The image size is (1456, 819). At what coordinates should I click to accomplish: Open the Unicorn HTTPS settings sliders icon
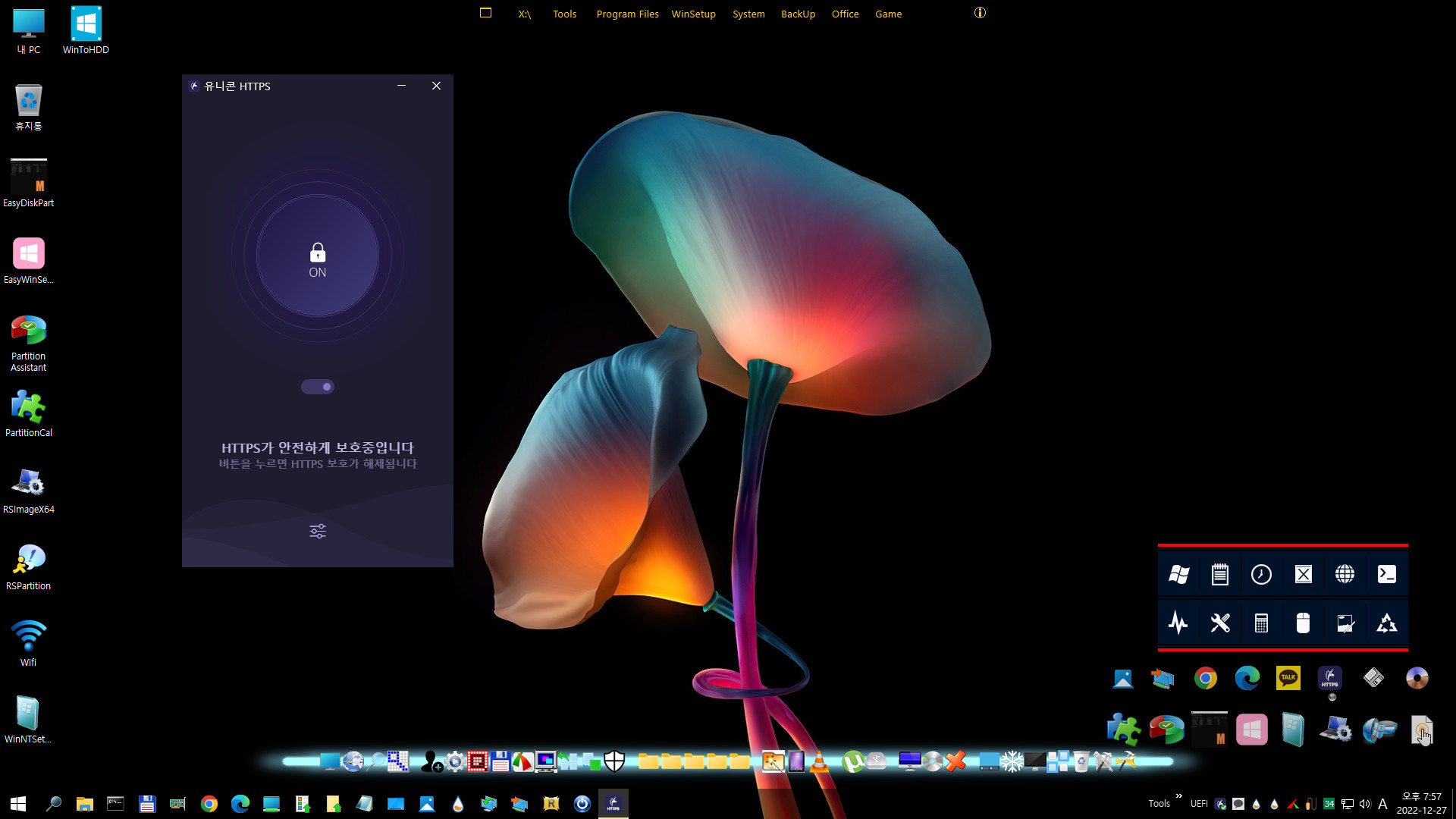coord(318,531)
